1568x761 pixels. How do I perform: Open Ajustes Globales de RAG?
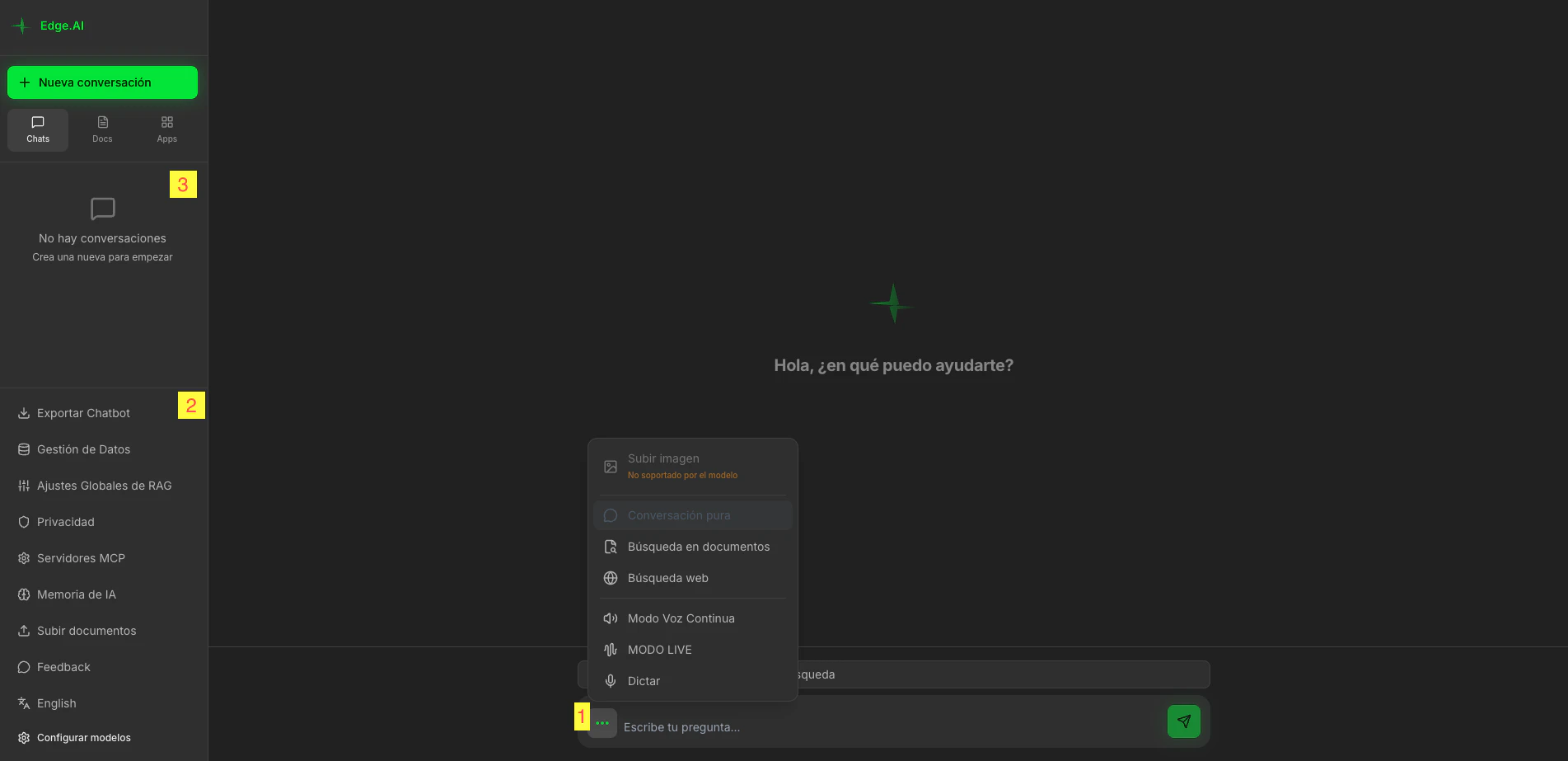click(x=104, y=486)
